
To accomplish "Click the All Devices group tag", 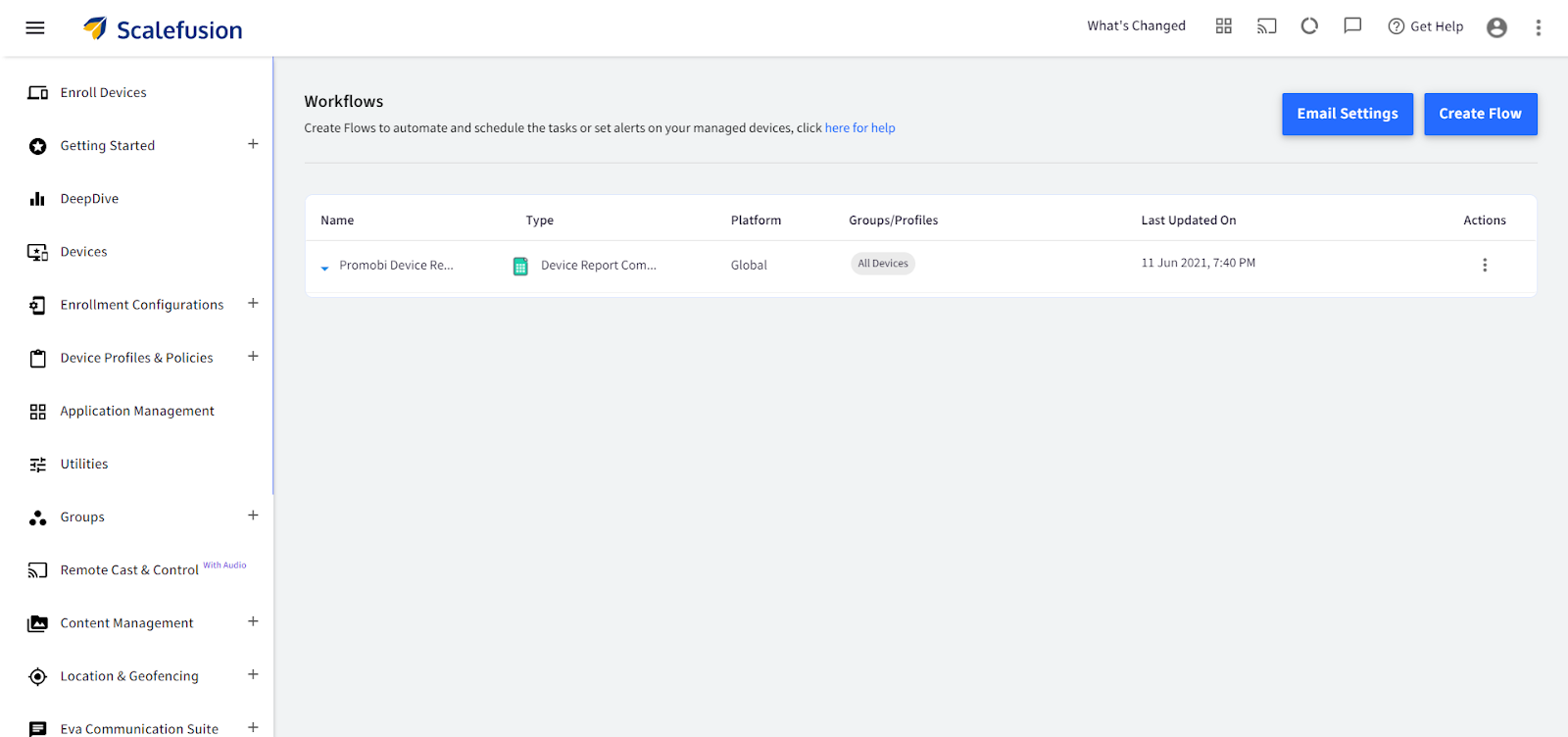I will point(883,264).
